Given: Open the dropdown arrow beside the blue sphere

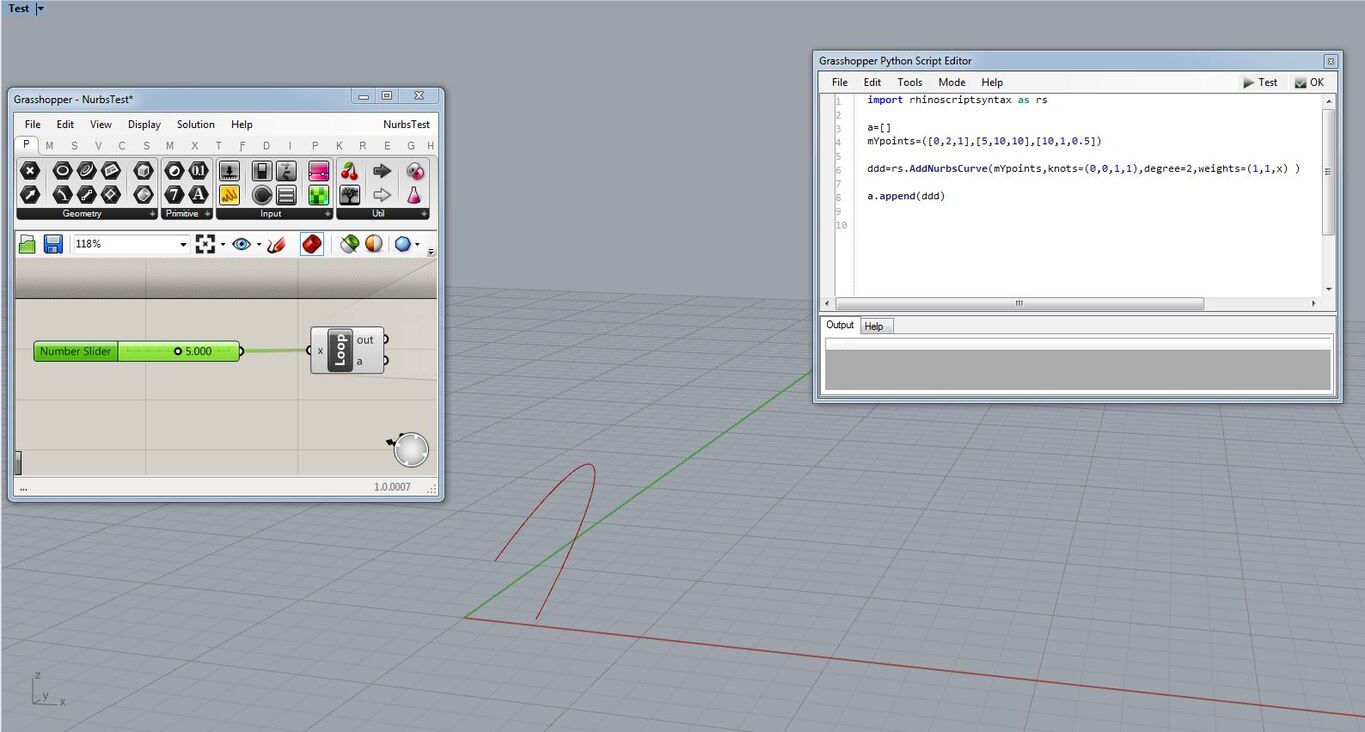Looking at the screenshot, I should tap(418, 245).
